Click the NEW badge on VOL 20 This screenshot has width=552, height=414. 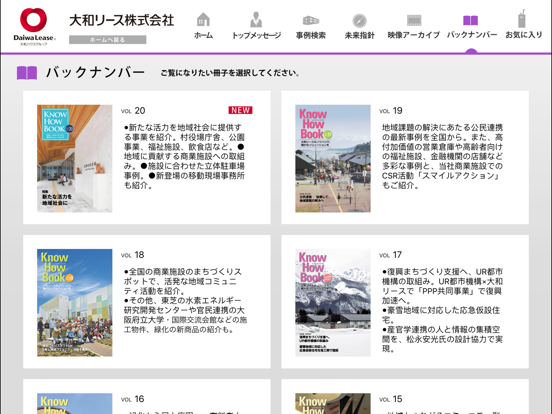click(x=240, y=110)
